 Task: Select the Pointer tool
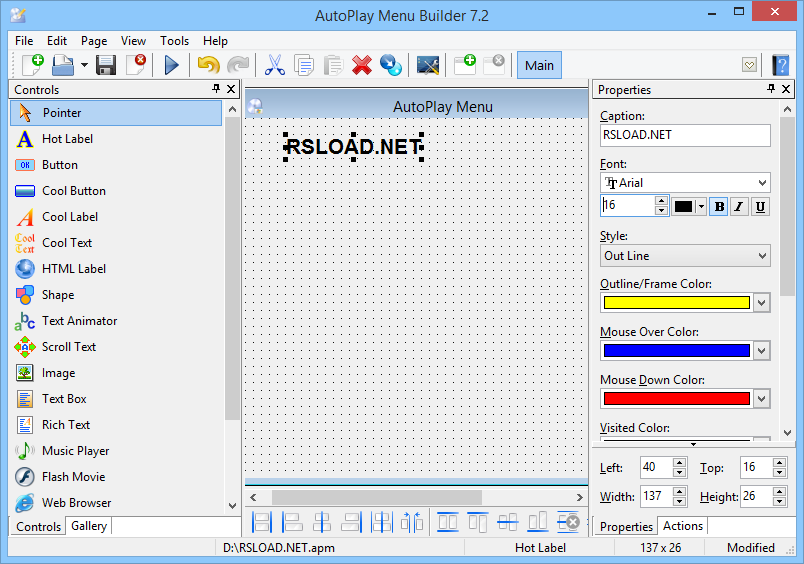click(x=116, y=113)
